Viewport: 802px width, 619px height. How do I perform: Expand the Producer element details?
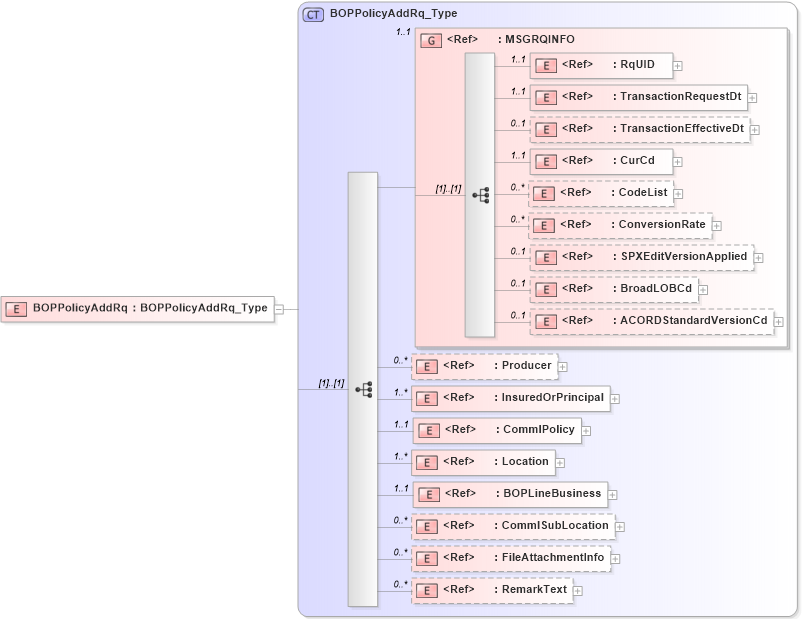pyautogui.click(x=562, y=366)
